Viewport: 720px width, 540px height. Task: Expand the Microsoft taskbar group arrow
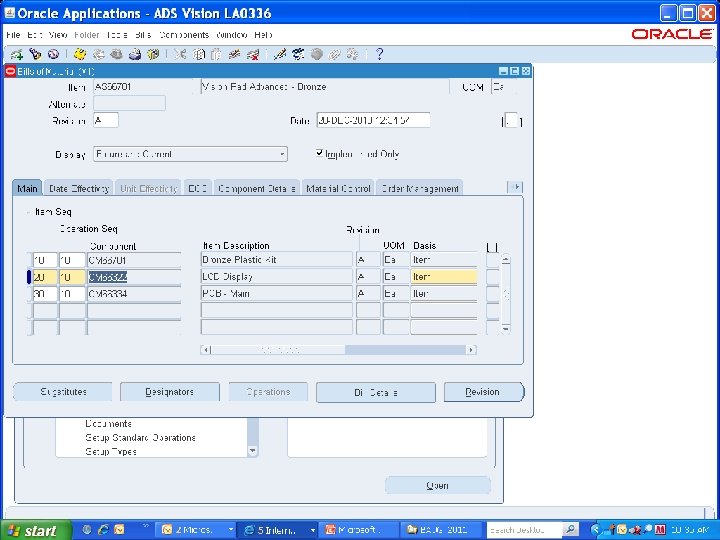[x=231, y=530]
